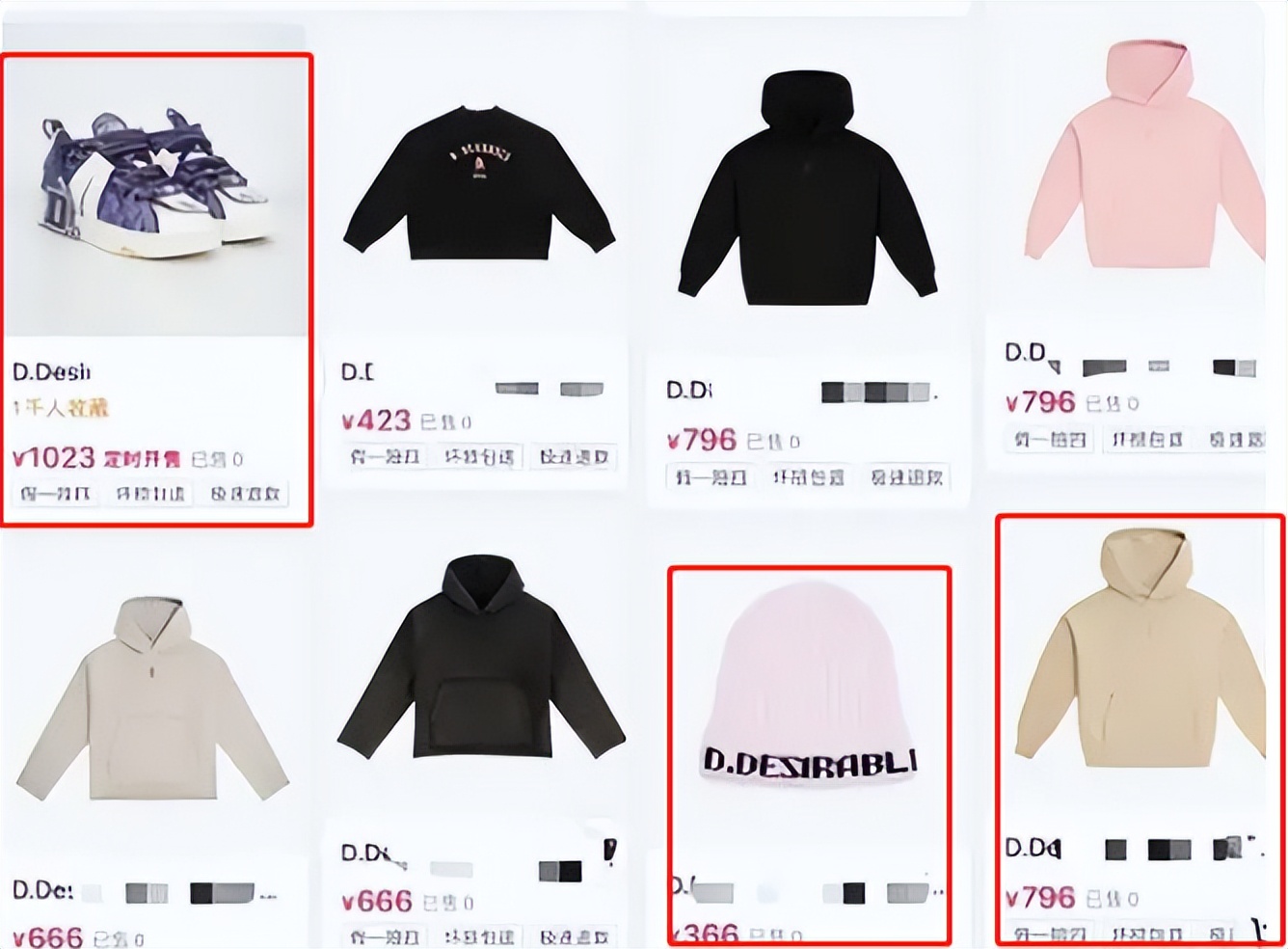Click the last service tag under black hoodie ¥796
Viewport: 1288px width, 949px height.
coord(906,476)
